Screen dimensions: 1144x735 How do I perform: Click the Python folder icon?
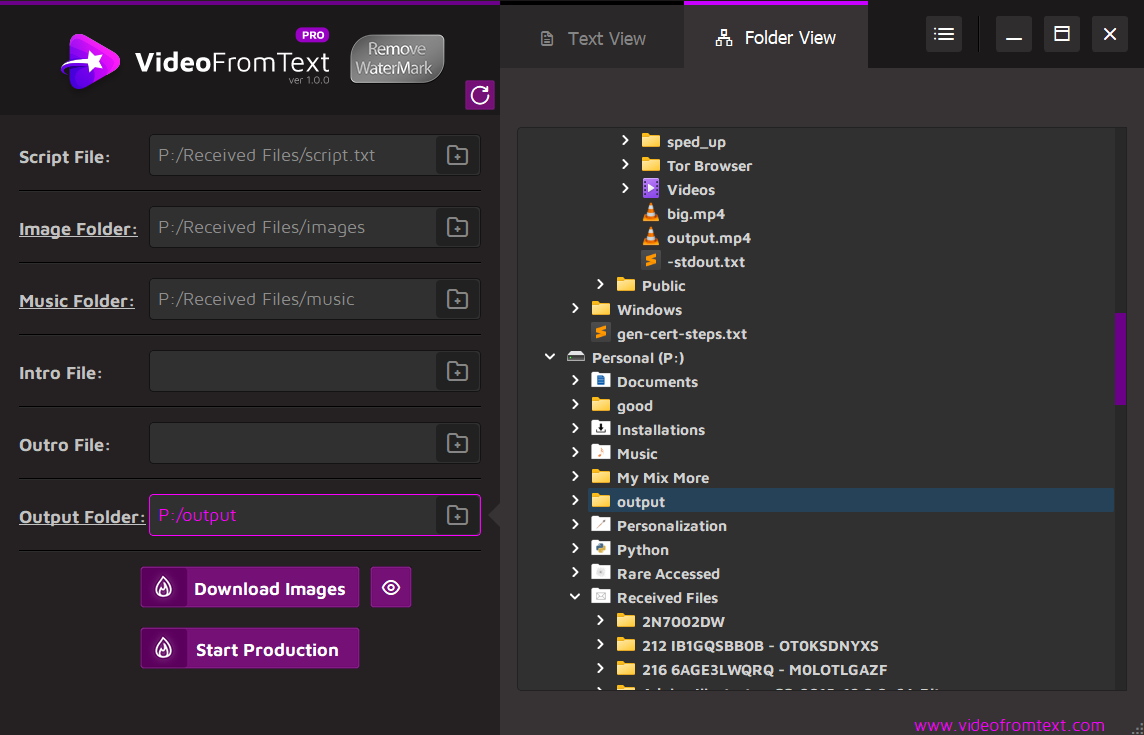click(x=600, y=549)
